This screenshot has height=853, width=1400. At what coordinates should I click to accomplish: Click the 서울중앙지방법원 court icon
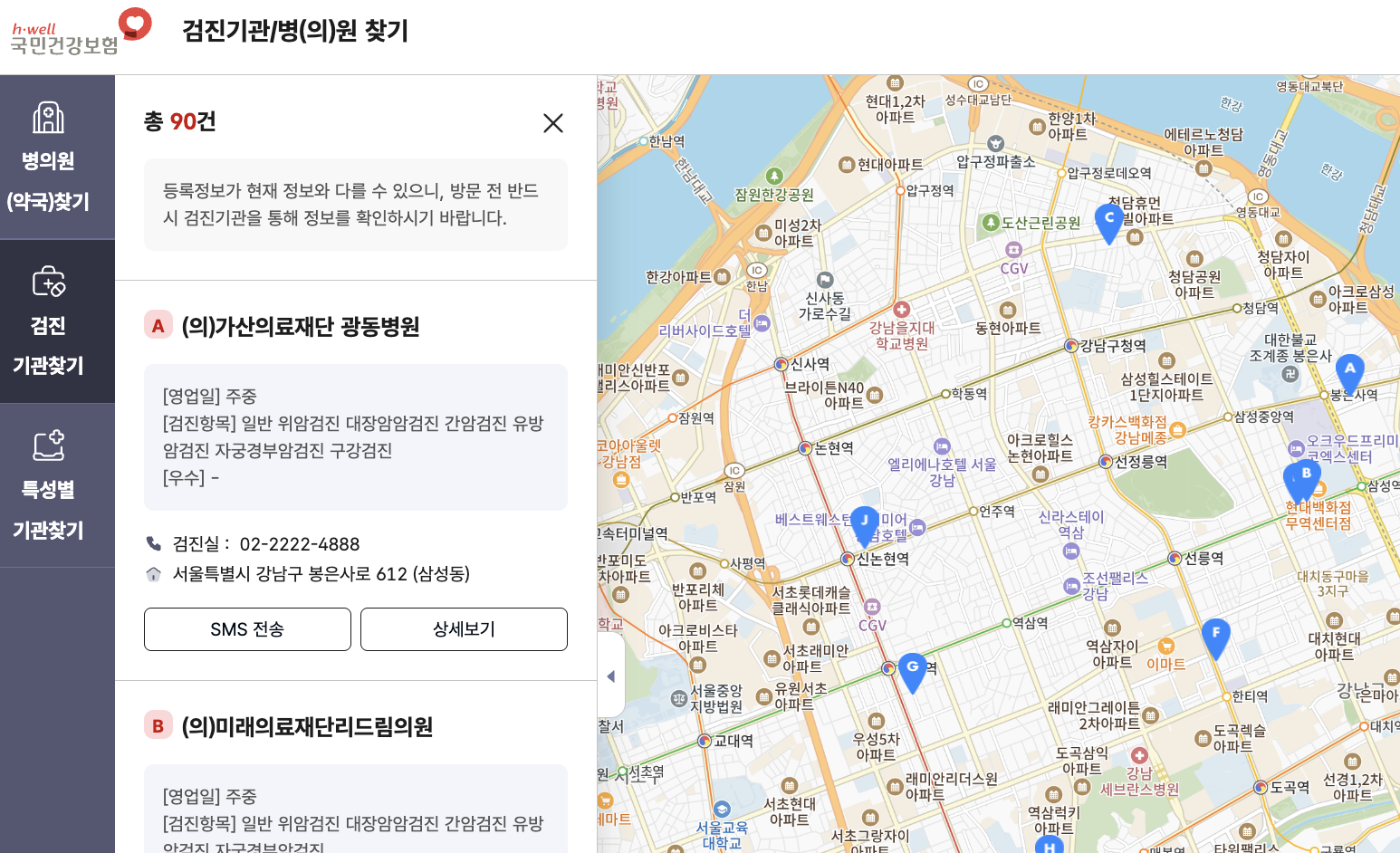click(x=679, y=698)
